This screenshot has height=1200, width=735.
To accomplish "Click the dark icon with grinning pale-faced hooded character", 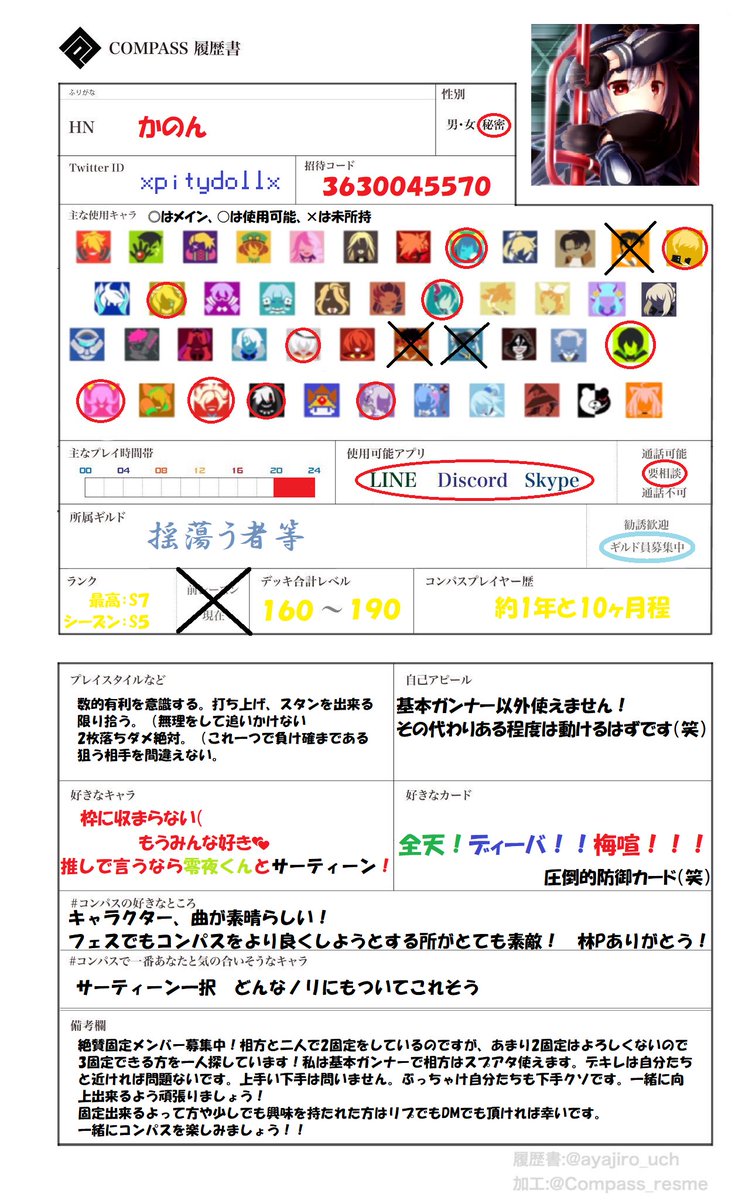I will [519, 344].
